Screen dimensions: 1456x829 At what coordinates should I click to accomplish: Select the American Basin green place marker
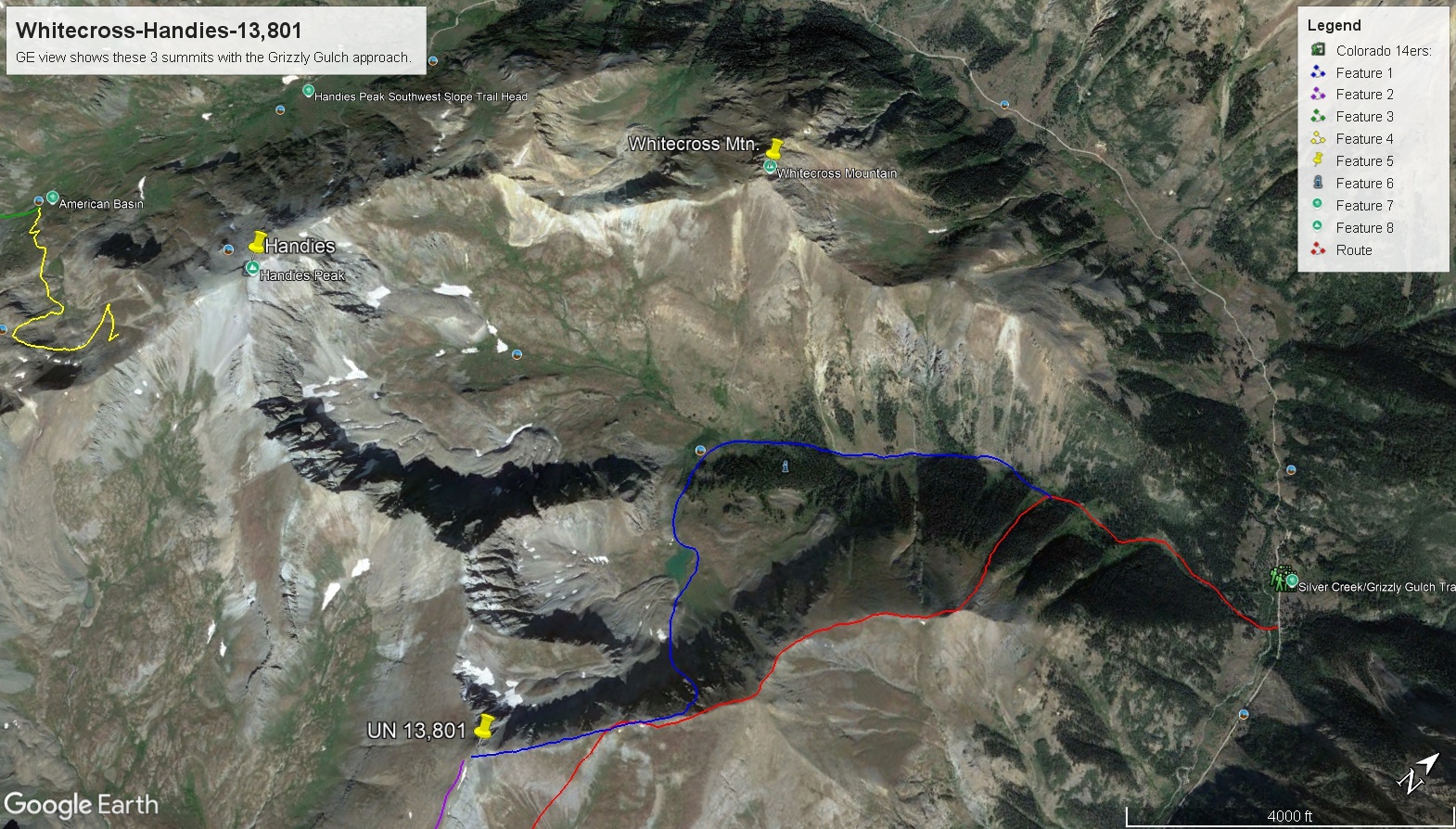pyautogui.click(x=53, y=198)
